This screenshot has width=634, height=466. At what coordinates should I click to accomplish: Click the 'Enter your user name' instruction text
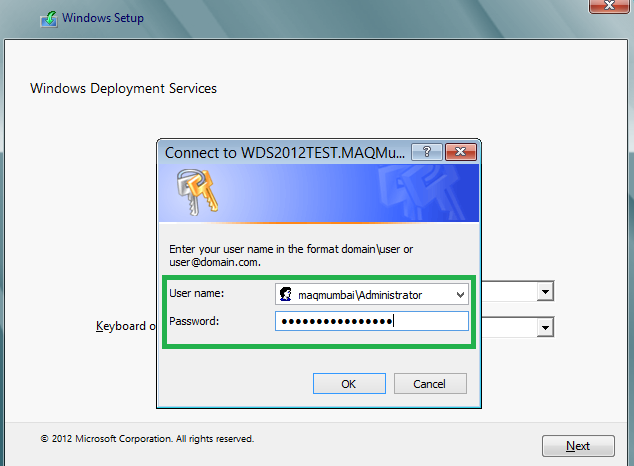coord(291,255)
